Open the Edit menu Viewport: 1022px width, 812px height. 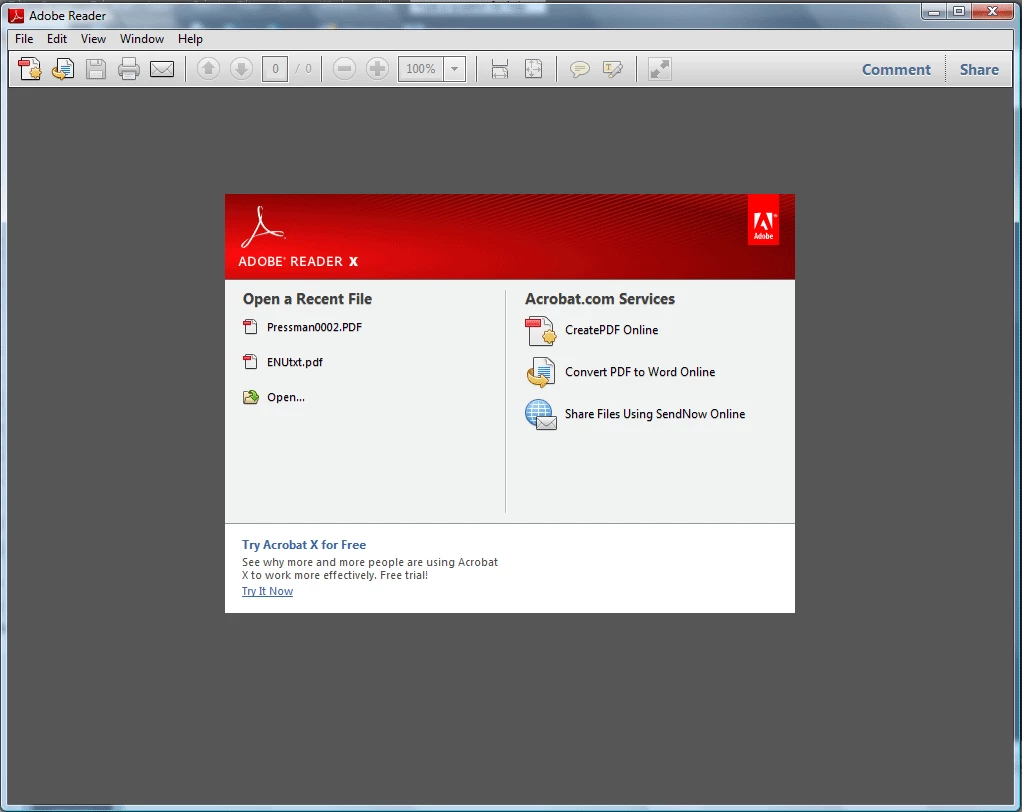[57, 39]
